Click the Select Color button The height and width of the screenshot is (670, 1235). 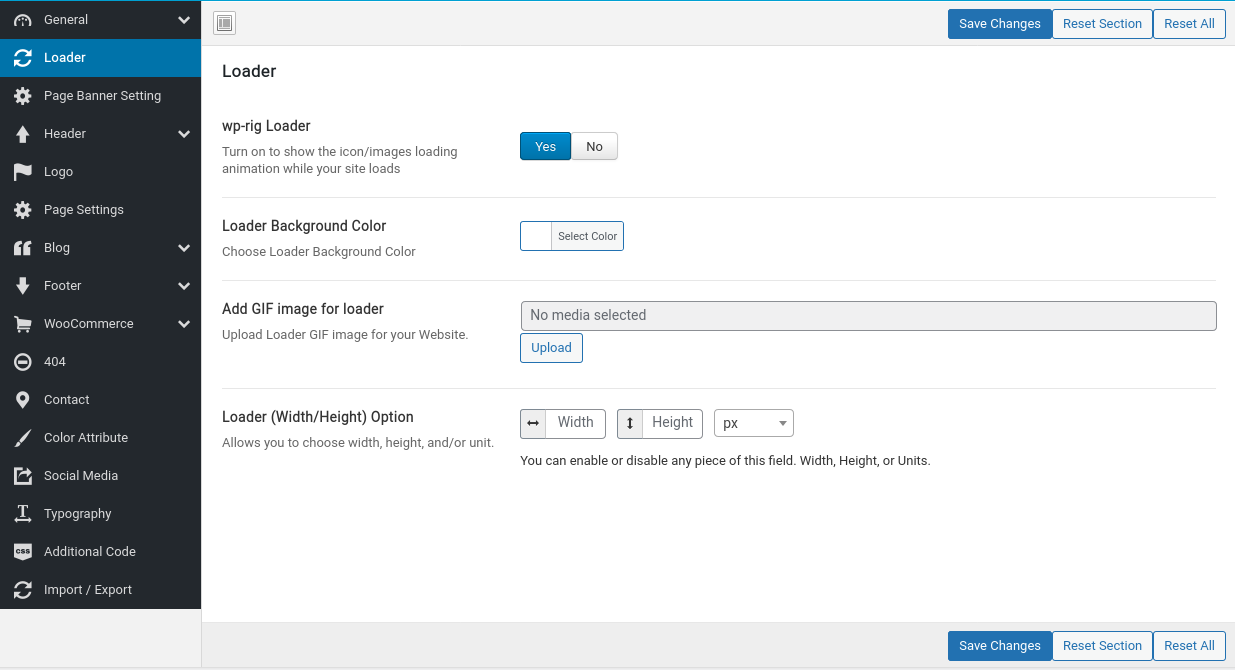tap(588, 236)
